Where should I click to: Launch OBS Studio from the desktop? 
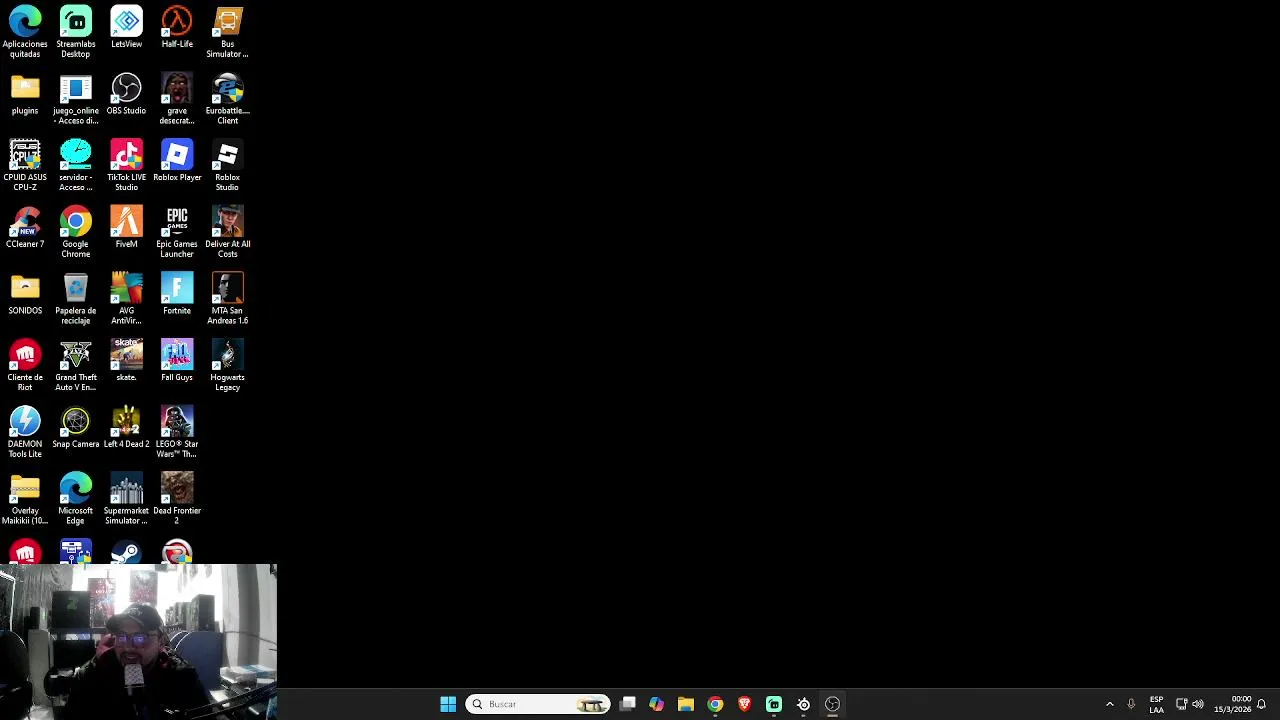click(126, 95)
